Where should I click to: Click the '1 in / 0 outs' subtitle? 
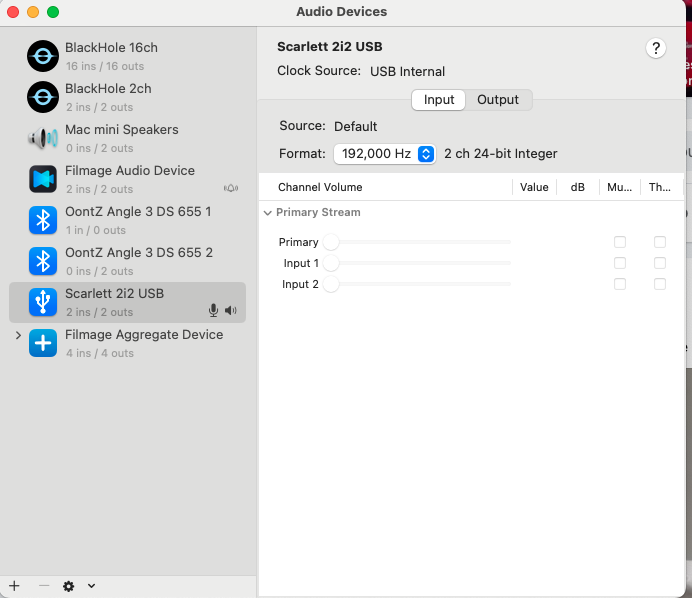pyautogui.click(x=96, y=230)
